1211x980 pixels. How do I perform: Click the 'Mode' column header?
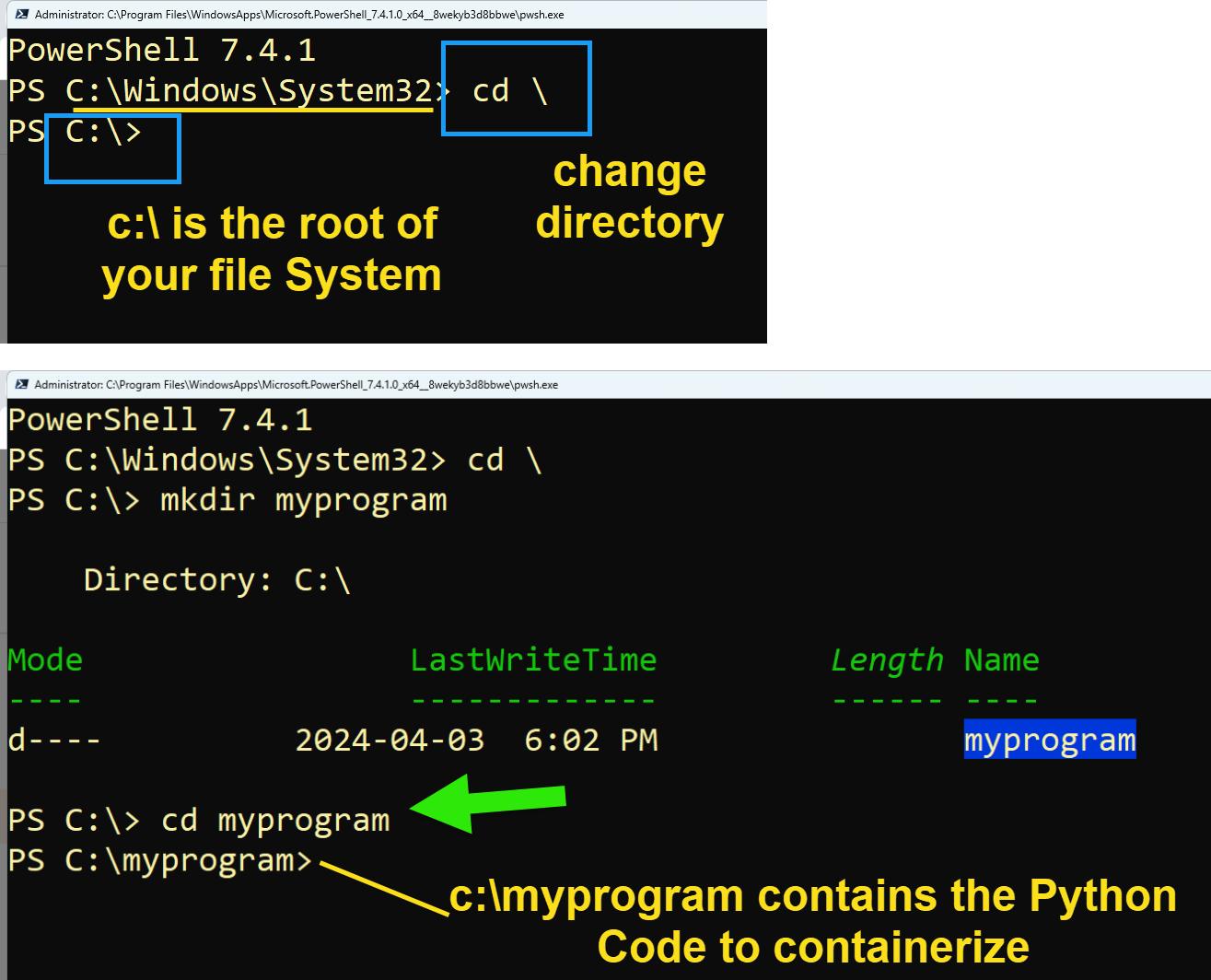[x=45, y=659]
